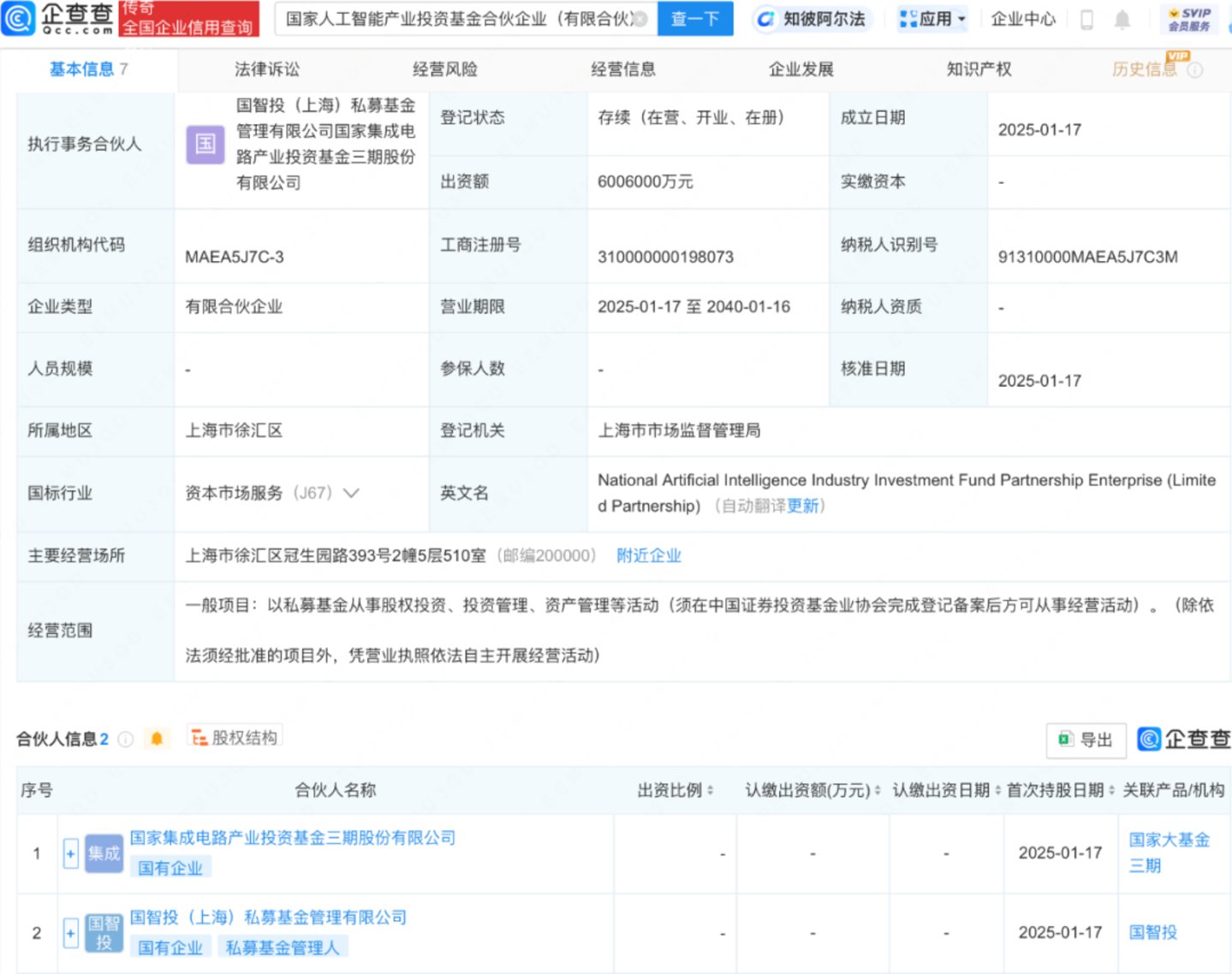
Task: Sort the table by 出资比例 column
Action: click(710, 791)
